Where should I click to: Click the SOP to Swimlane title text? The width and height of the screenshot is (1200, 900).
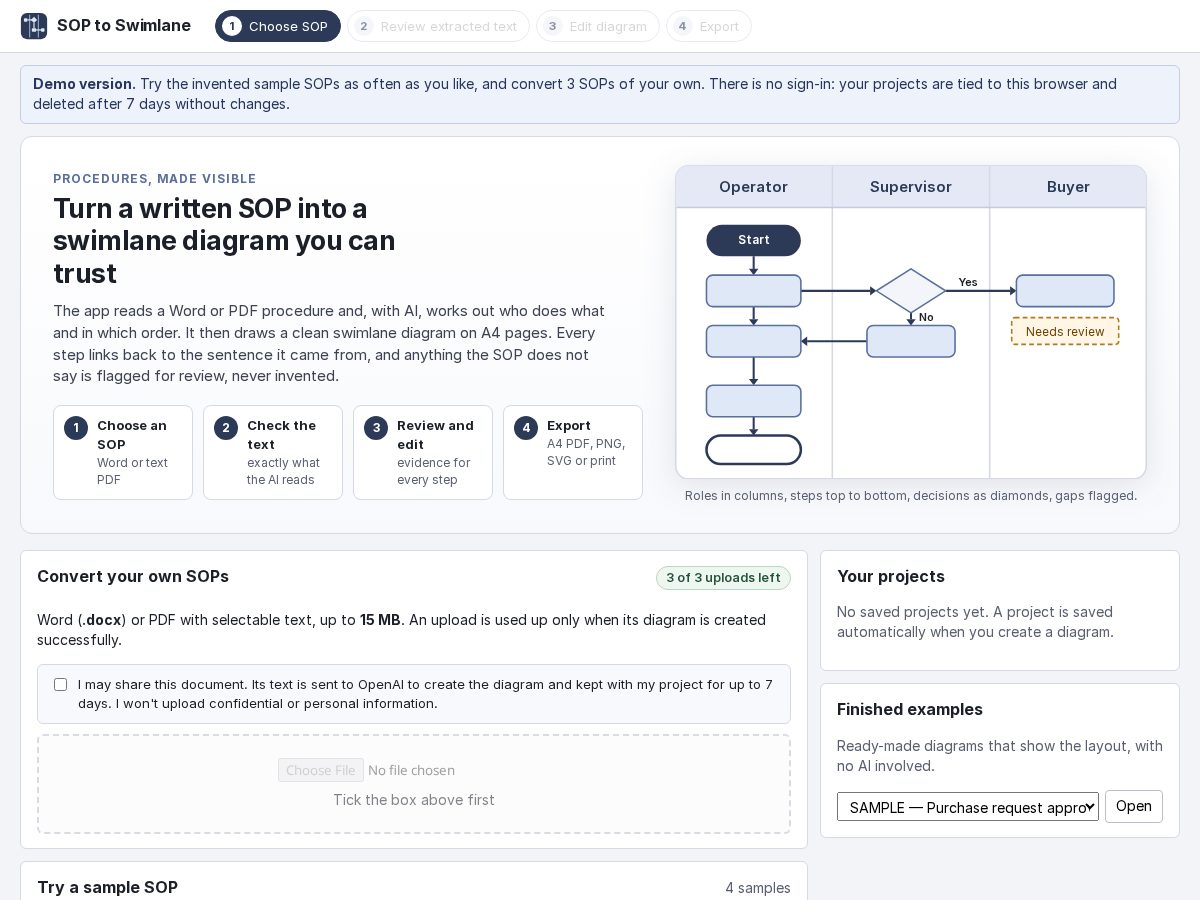(x=124, y=26)
